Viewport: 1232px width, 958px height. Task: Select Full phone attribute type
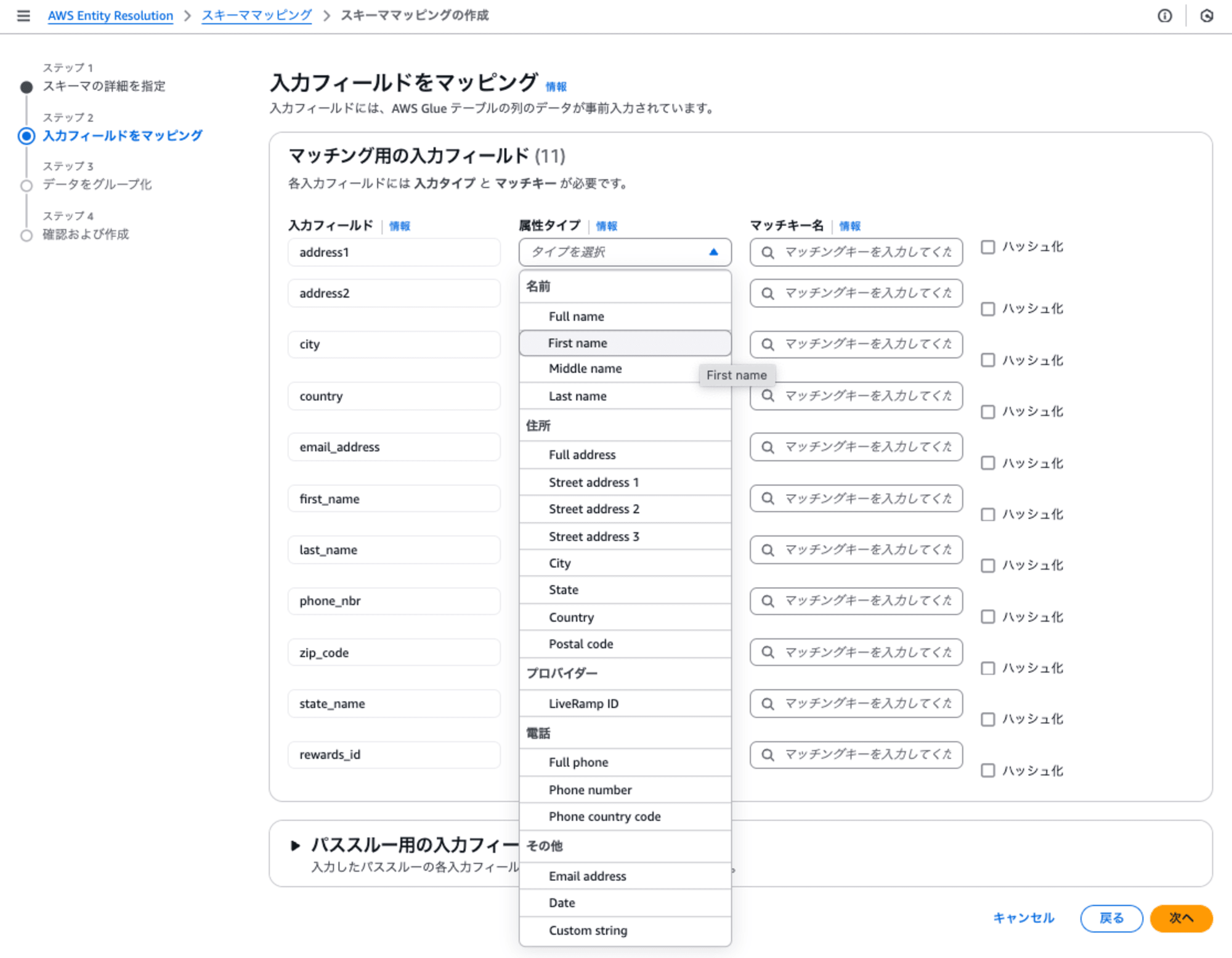tap(625, 763)
